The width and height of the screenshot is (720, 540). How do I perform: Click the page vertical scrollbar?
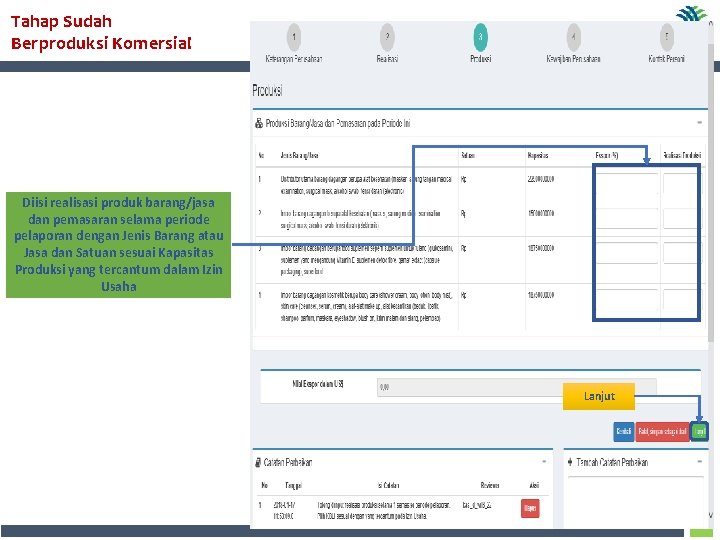[x=711, y=193]
